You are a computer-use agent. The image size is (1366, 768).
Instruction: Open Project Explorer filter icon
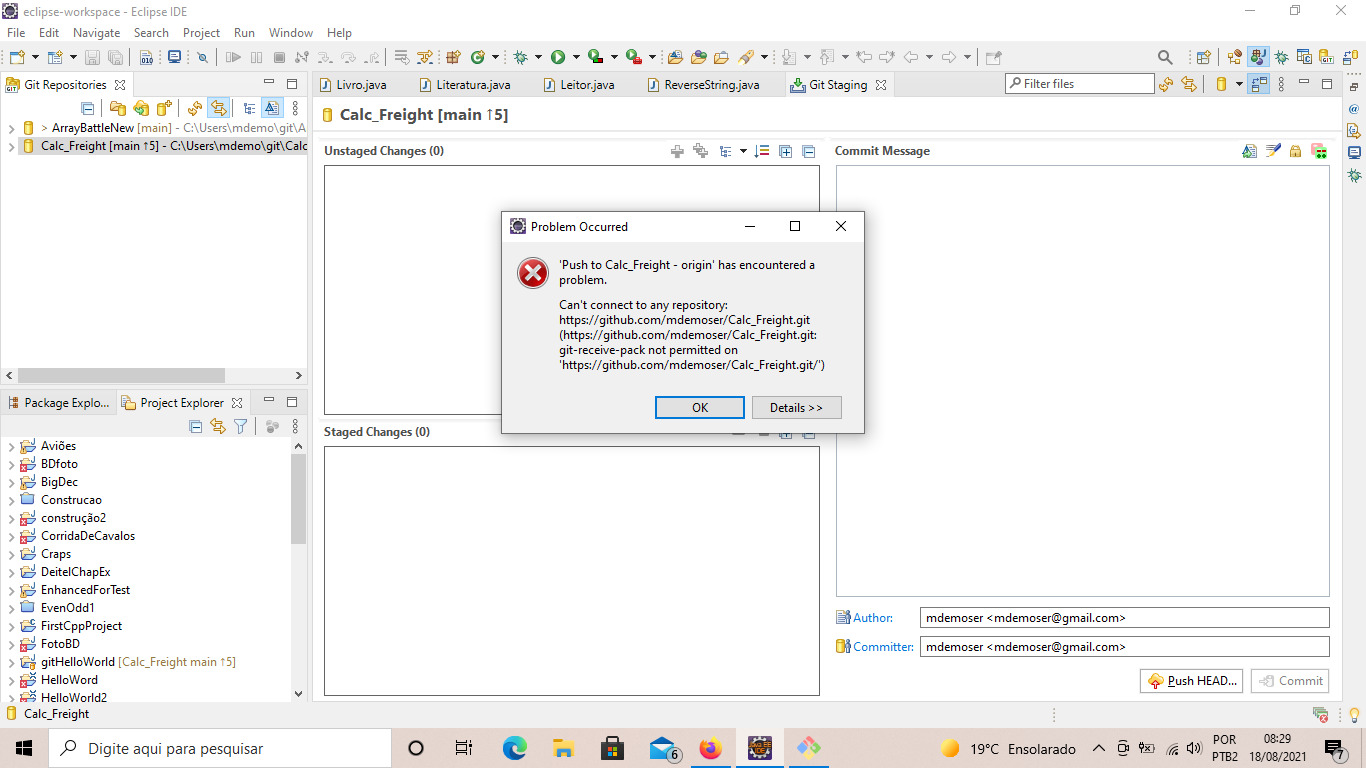pyautogui.click(x=240, y=427)
